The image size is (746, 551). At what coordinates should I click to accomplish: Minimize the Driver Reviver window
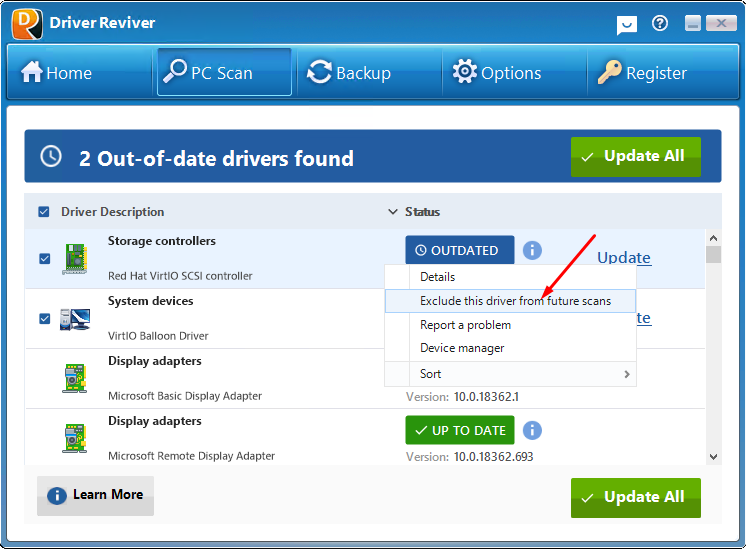click(693, 23)
